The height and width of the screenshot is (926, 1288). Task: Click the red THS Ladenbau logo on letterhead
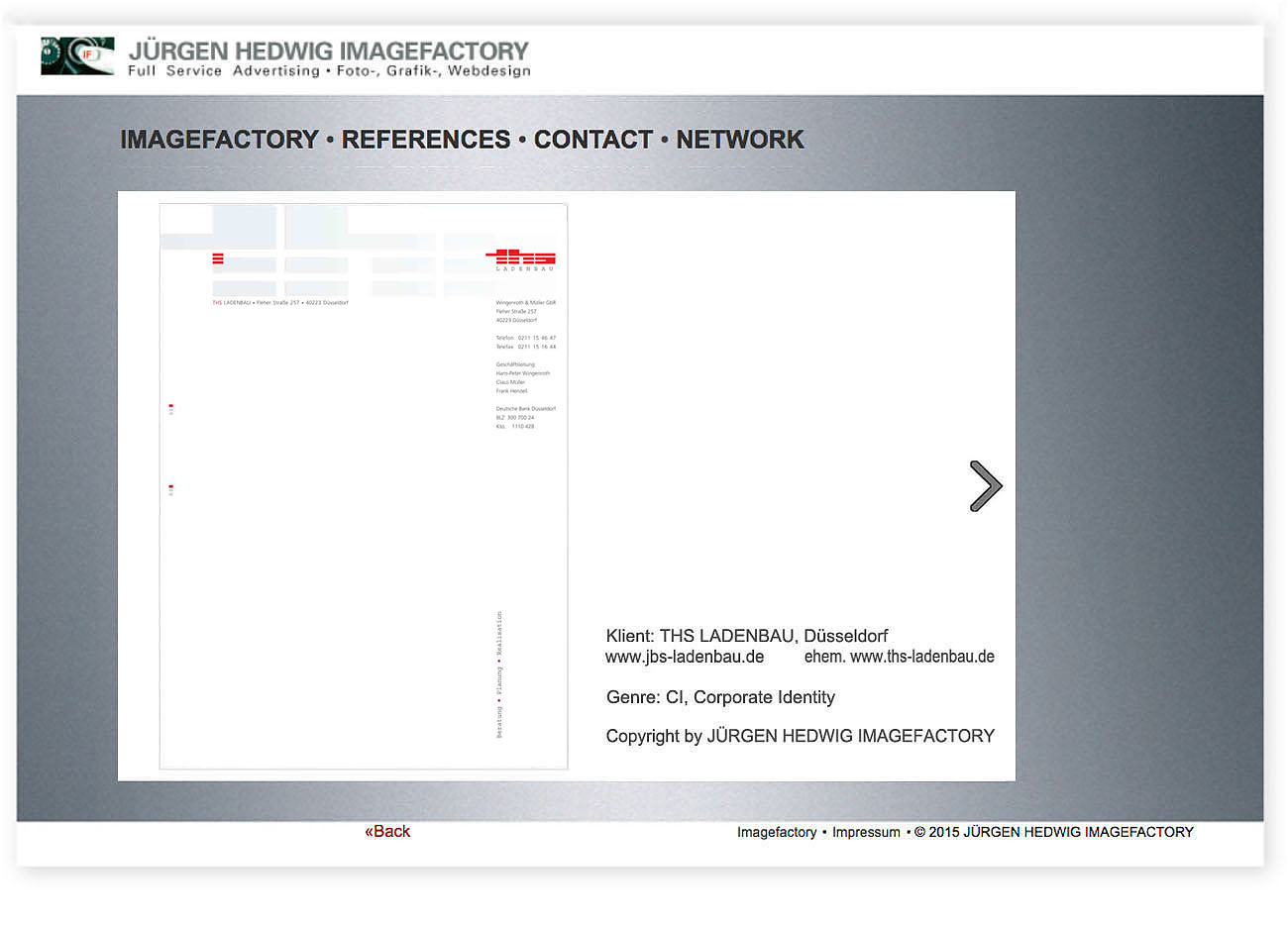522,259
